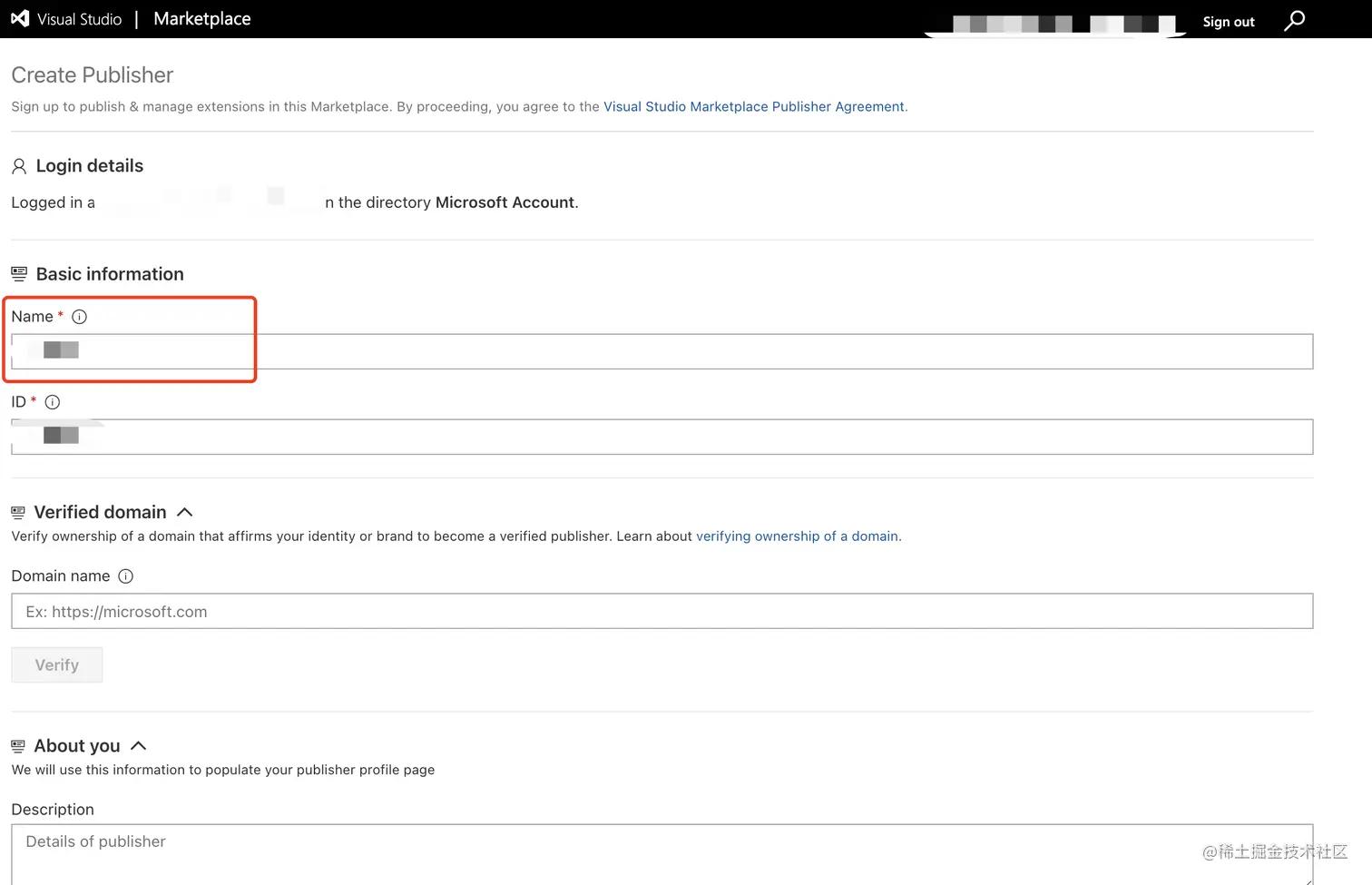Viewport: 1372px width, 885px height.
Task: Focus the ID input field
Action: (x=662, y=437)
